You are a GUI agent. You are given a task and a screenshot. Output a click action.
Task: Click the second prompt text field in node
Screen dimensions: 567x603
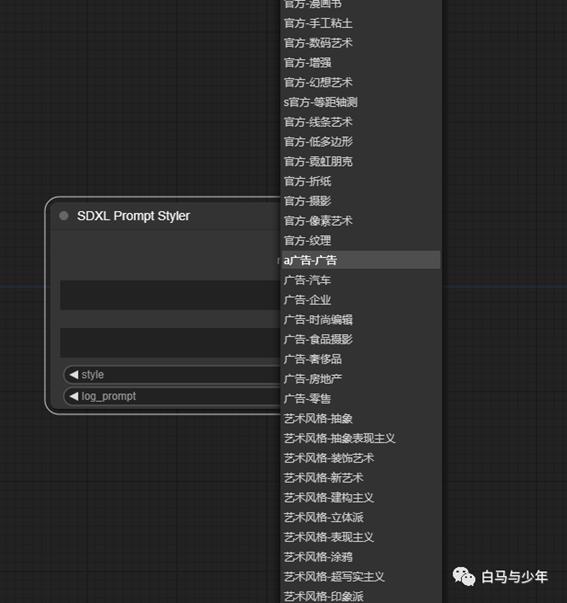point(170,342)
